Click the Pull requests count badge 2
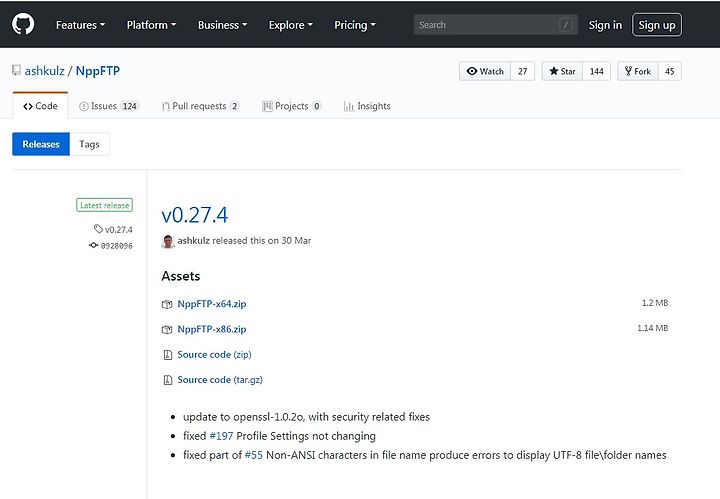 point(234,106)
